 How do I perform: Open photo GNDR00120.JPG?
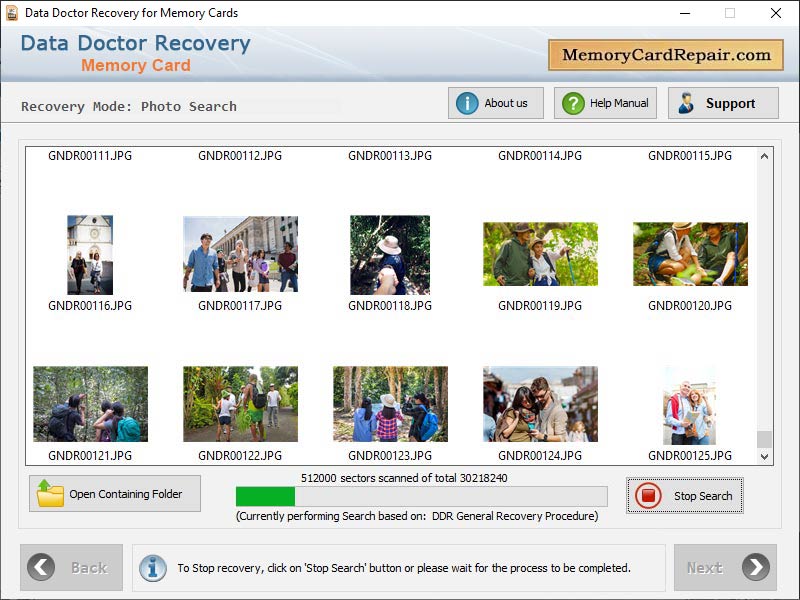pos(690,253)
